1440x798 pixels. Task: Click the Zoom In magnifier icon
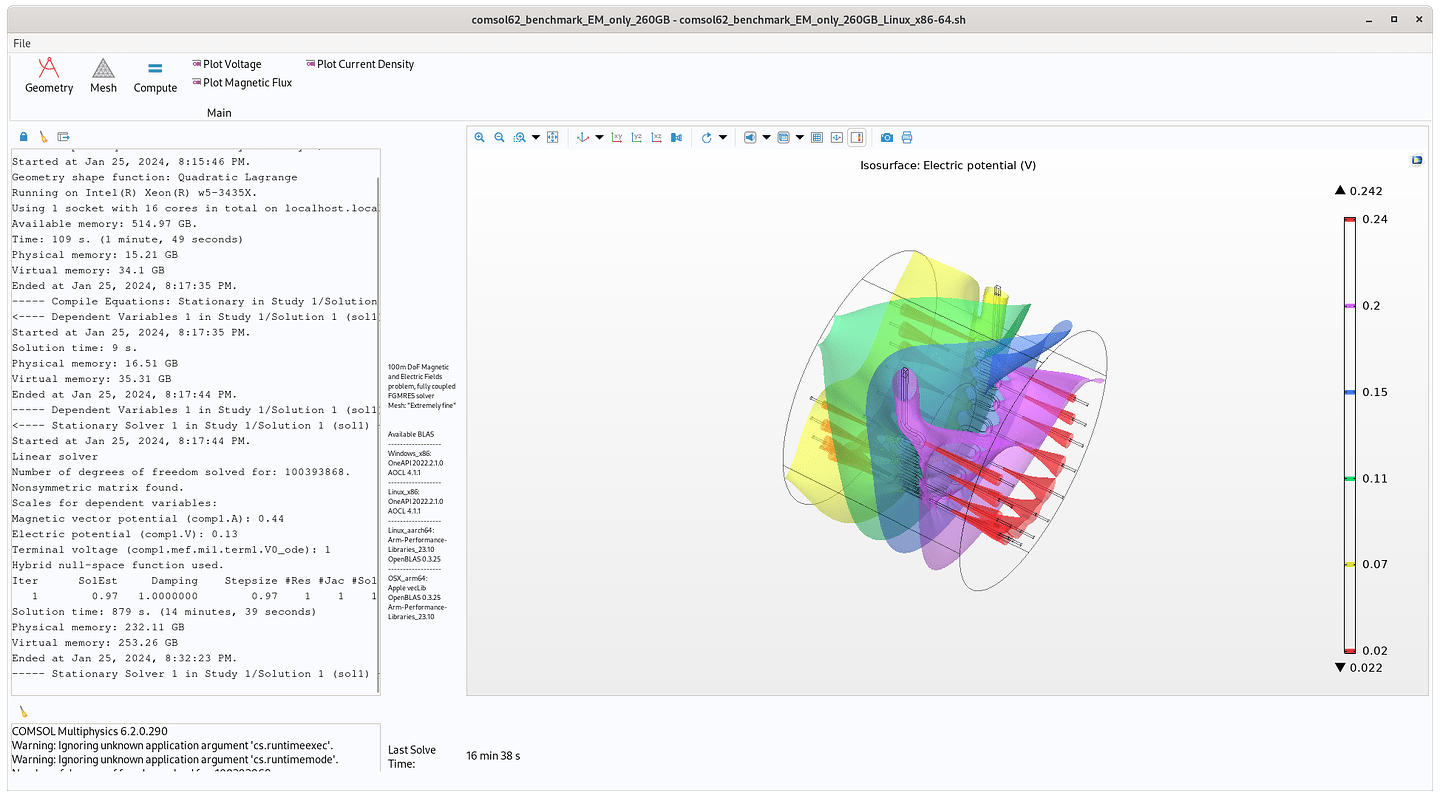(479, 137)
